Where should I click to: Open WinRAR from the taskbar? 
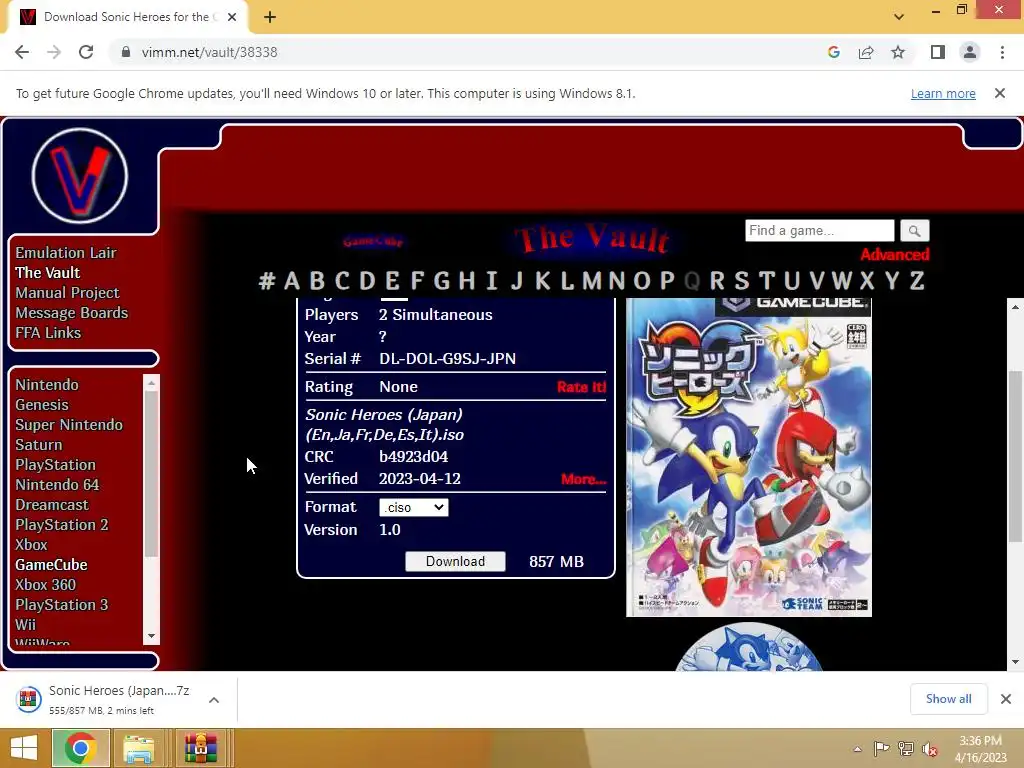click(x=200, y=748)
